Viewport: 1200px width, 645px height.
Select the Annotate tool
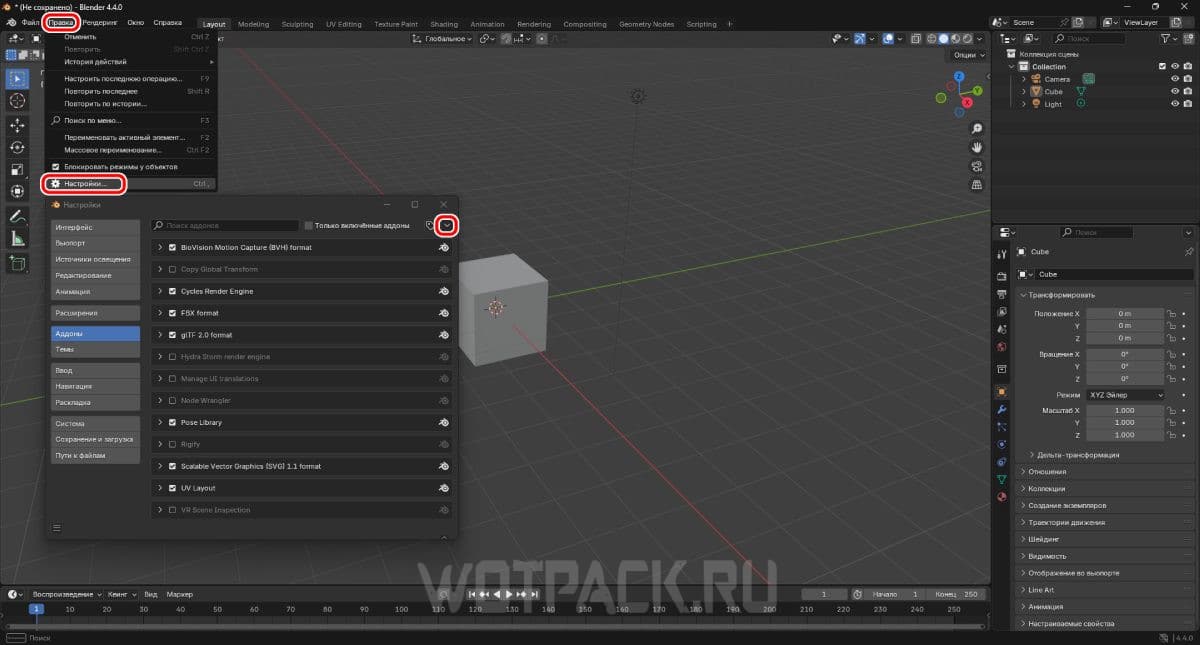pos(17,216)
